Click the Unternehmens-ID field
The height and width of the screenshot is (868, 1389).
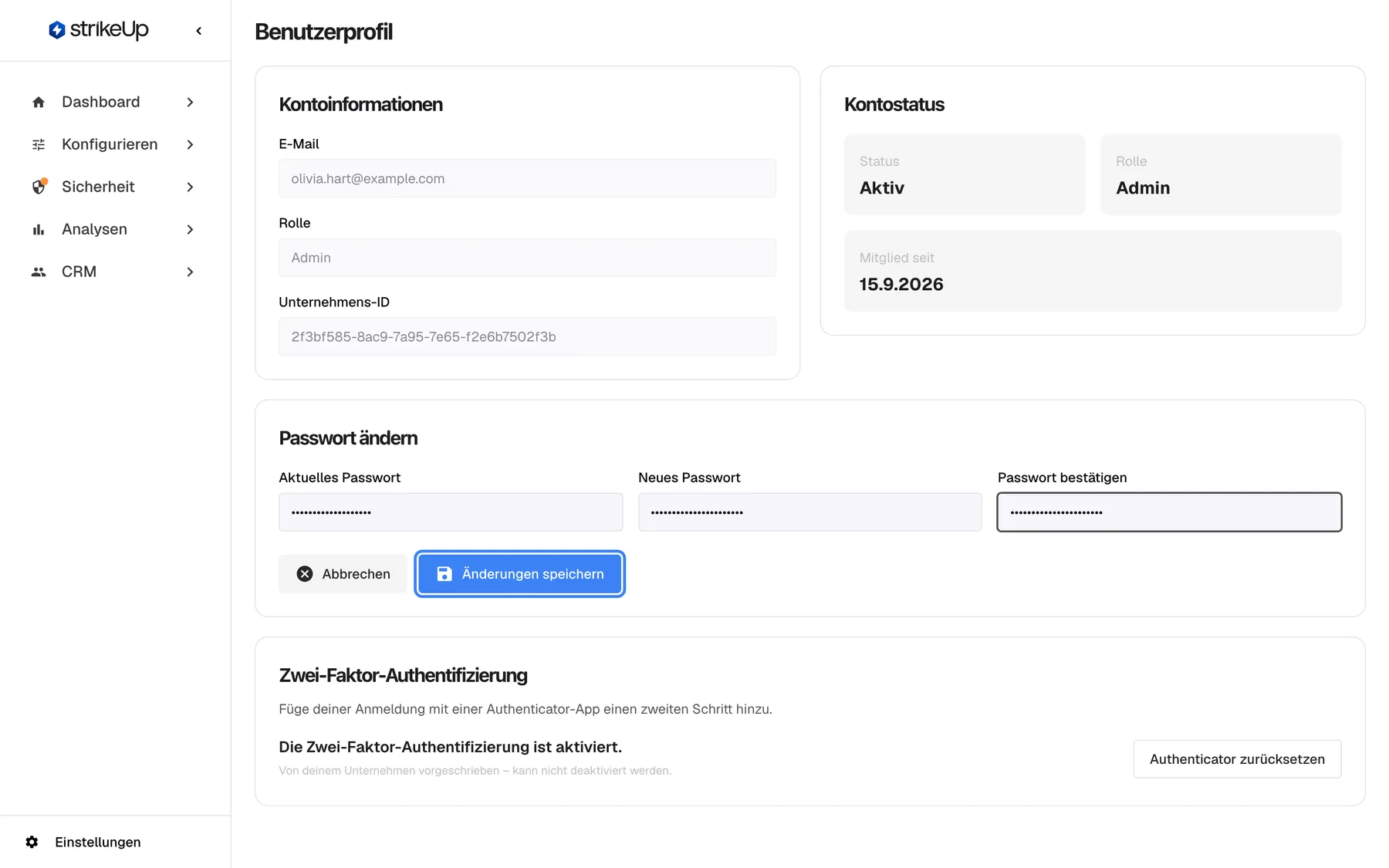(x=527, y=336)
